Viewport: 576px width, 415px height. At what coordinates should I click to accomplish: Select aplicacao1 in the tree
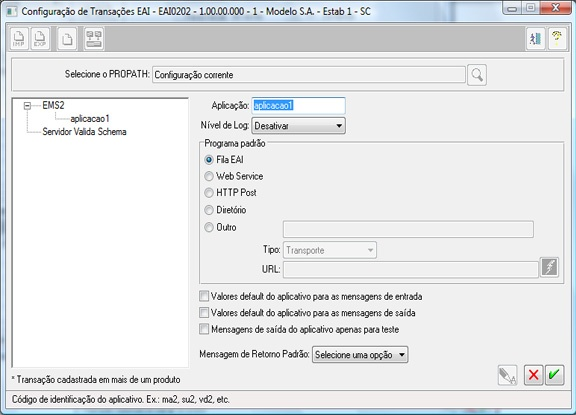90,119
